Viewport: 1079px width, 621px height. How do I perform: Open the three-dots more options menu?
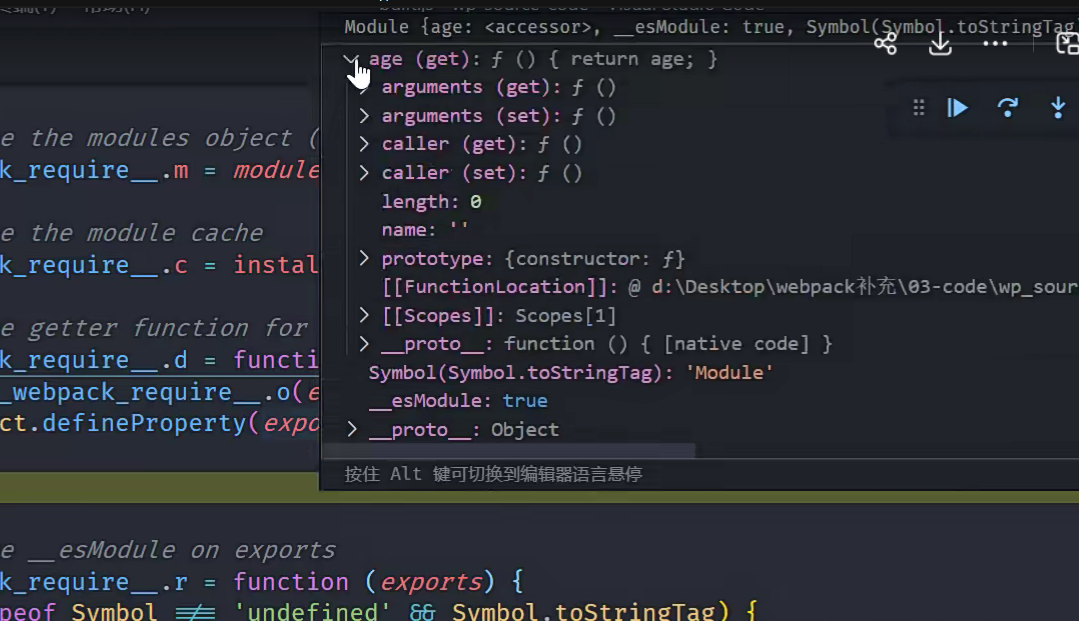(x=995, y=43)
